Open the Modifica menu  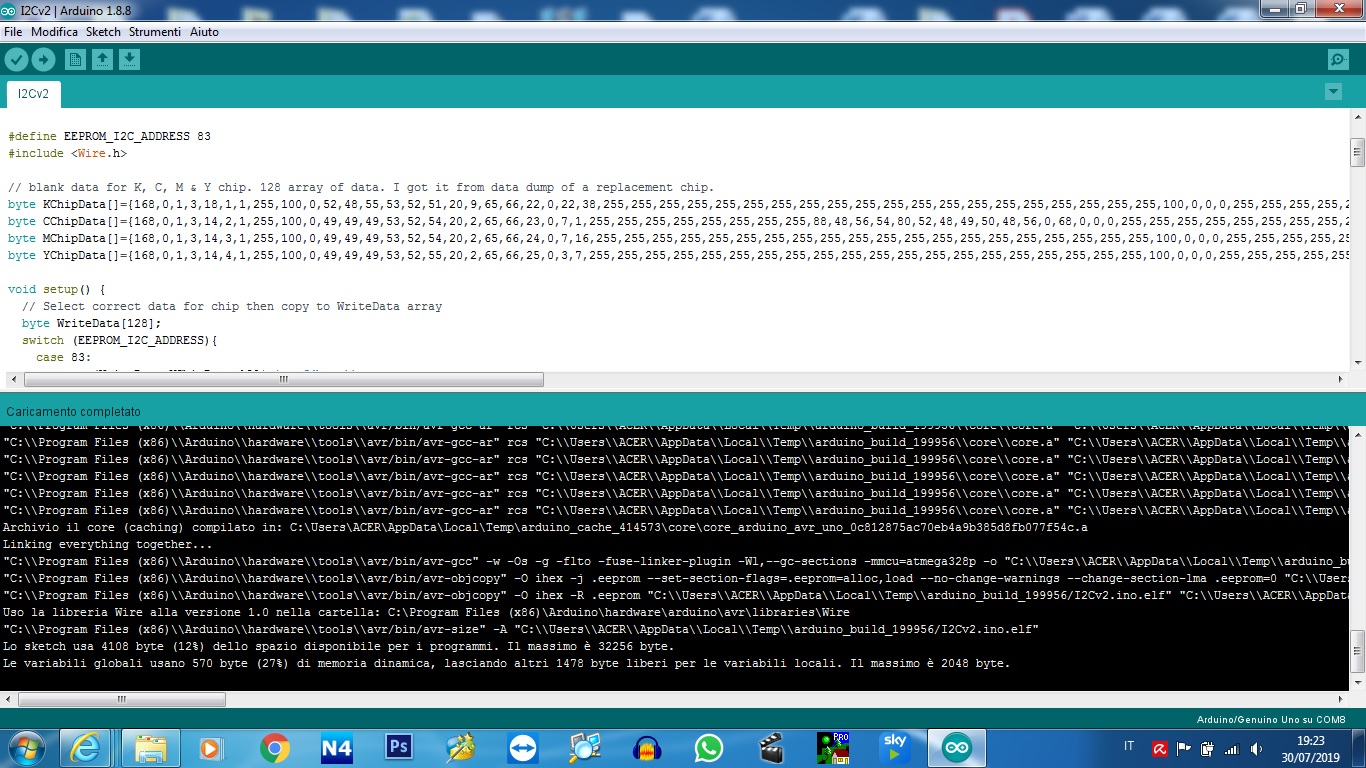[54, 32]
